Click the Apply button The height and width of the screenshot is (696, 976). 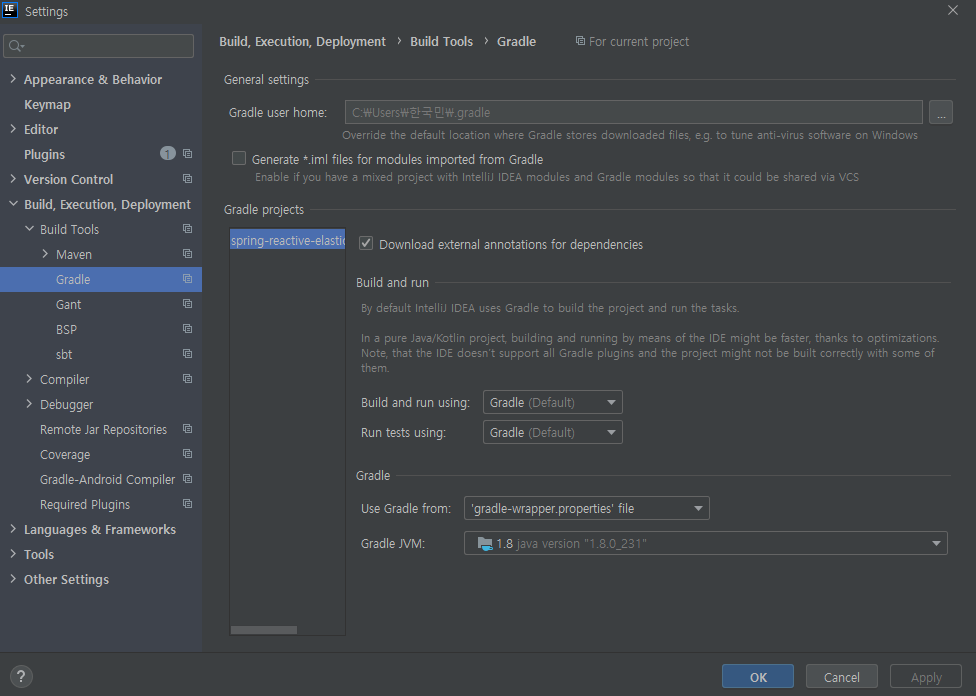926,677
